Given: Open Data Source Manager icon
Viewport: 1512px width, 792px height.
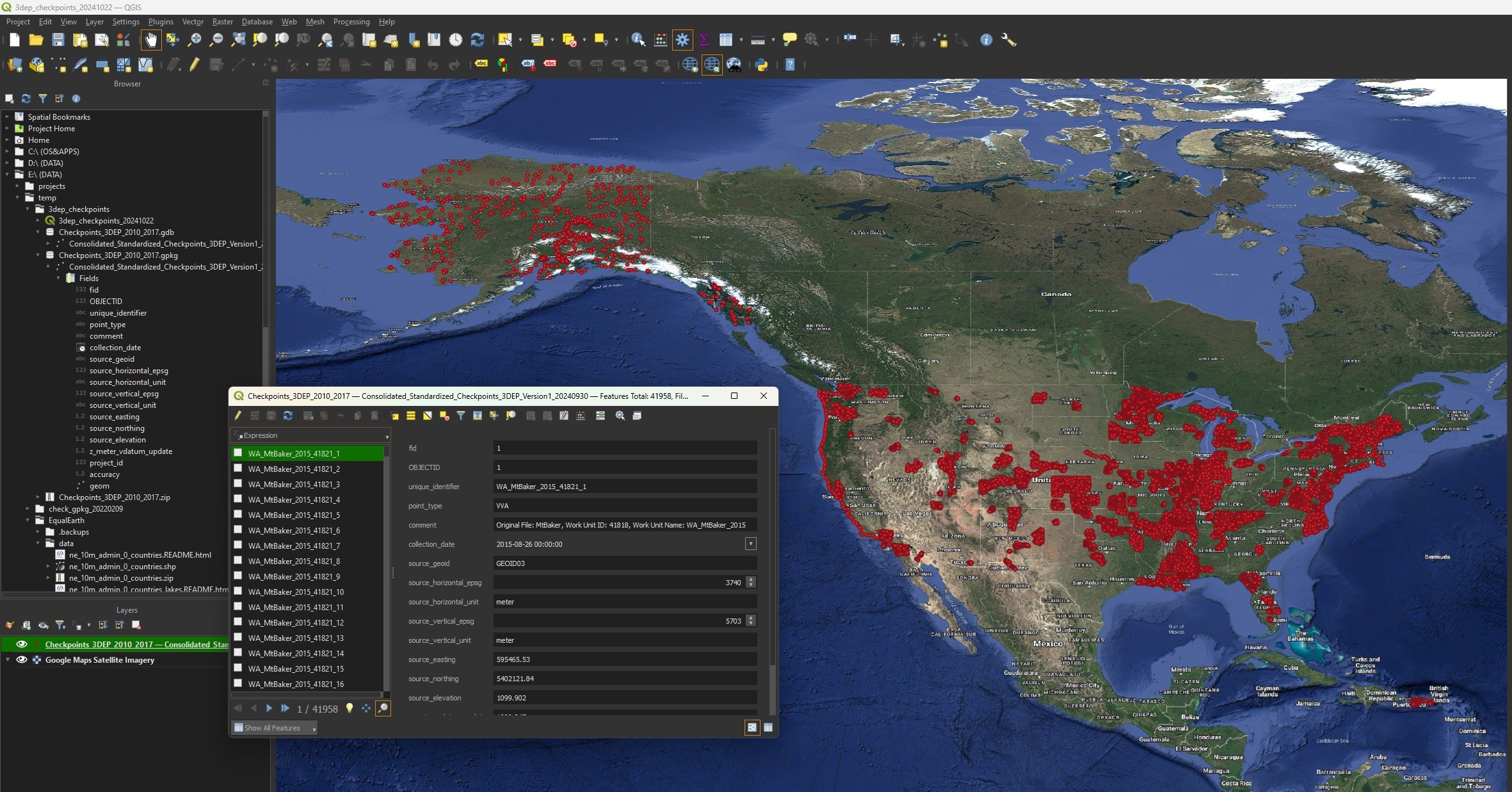Looking at the screenshot, I should (x=14, y=65).
